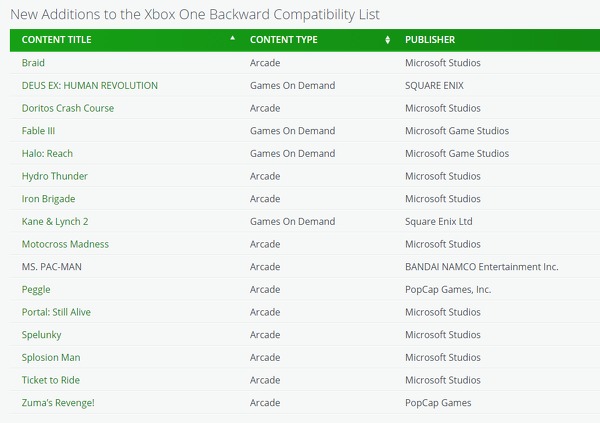Image resolution: width=600 pixels, height=423 pixels.
Task: Click the Splosion Man title link
Action: [x=51, y=358]
